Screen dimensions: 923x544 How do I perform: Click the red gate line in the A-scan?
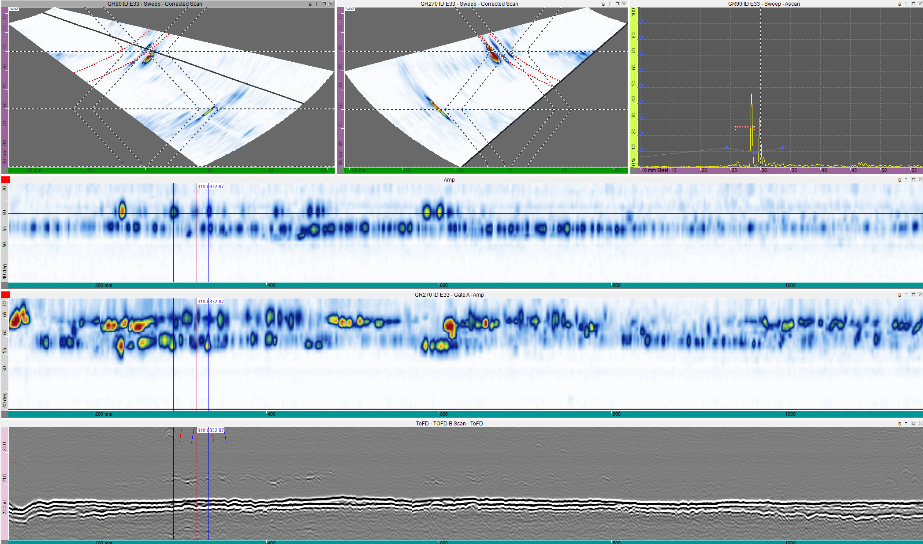[x=745, y=127]
